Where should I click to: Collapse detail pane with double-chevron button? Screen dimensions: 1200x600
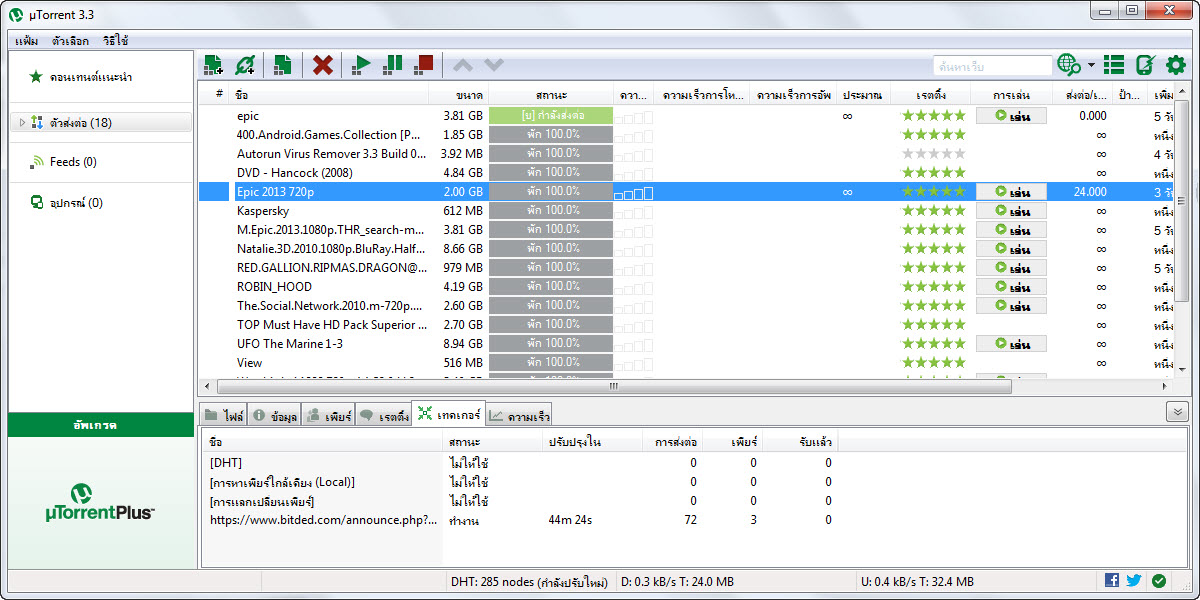pyautogui.click(x=1177, y=412)
